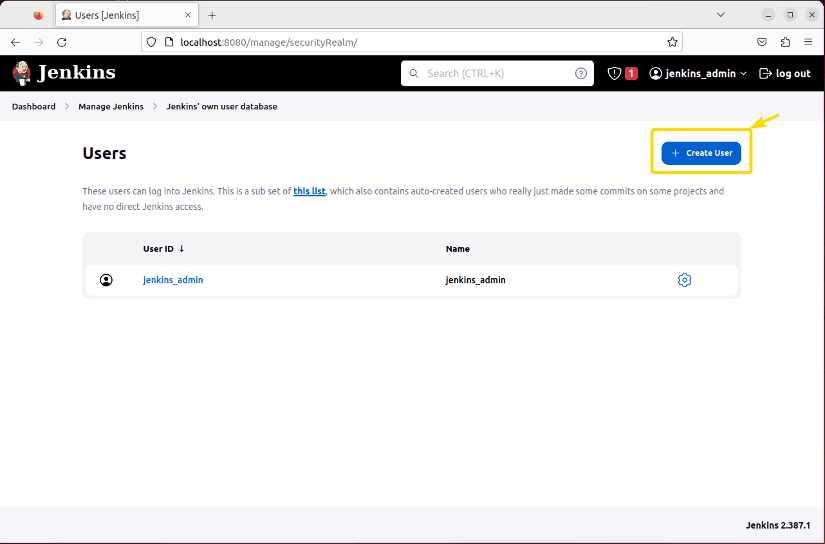Expand the list all tabs chevron
This screenshot has height=544, width=825.
coord(721,15)
